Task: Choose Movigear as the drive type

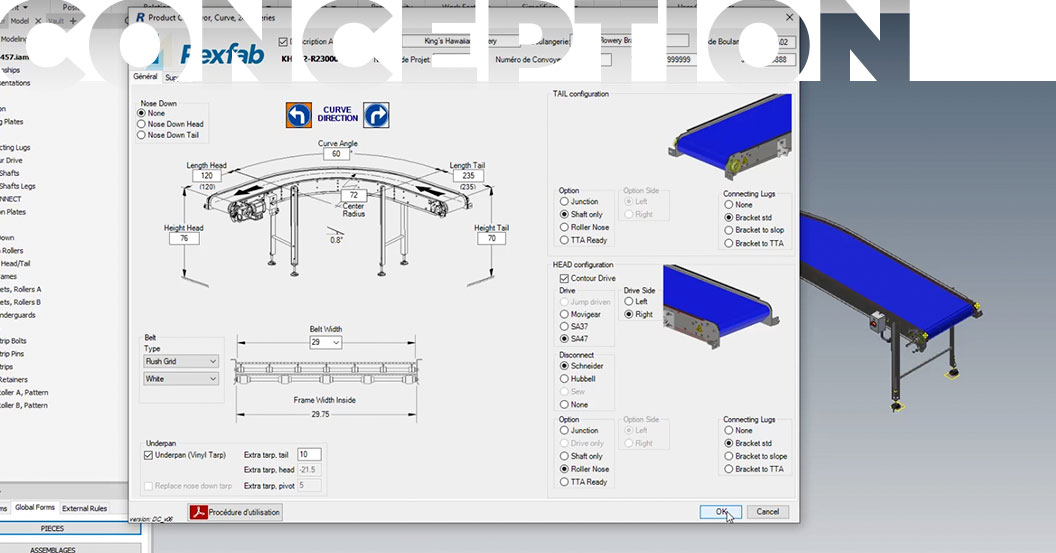Action: 565,314
